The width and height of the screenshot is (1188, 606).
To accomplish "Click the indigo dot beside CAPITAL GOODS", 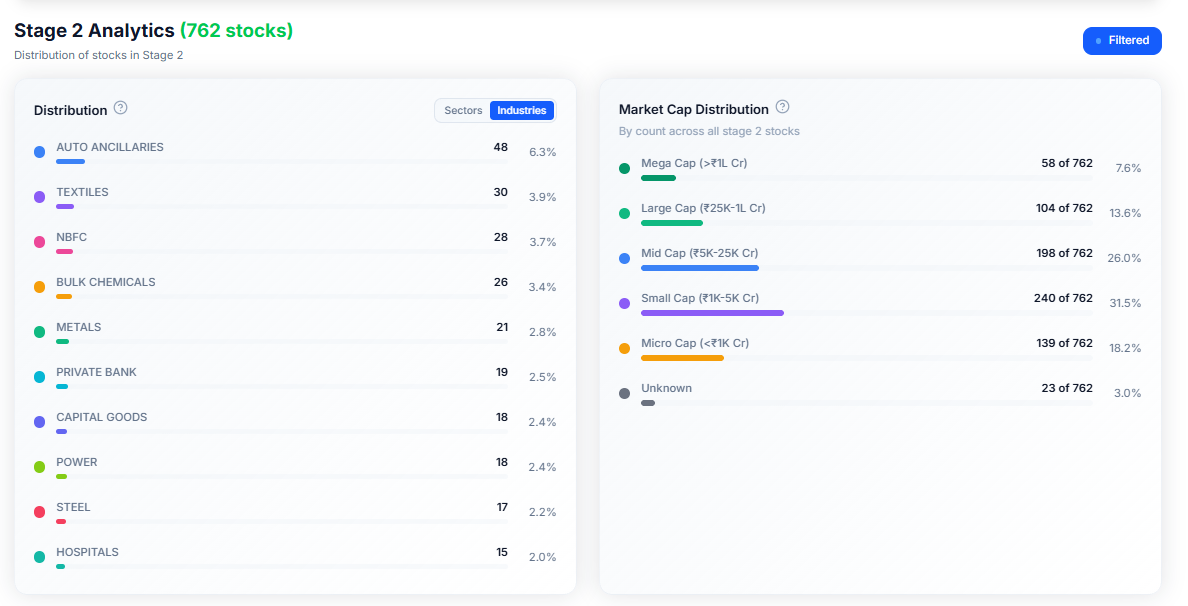I will [x=39, y=422].
